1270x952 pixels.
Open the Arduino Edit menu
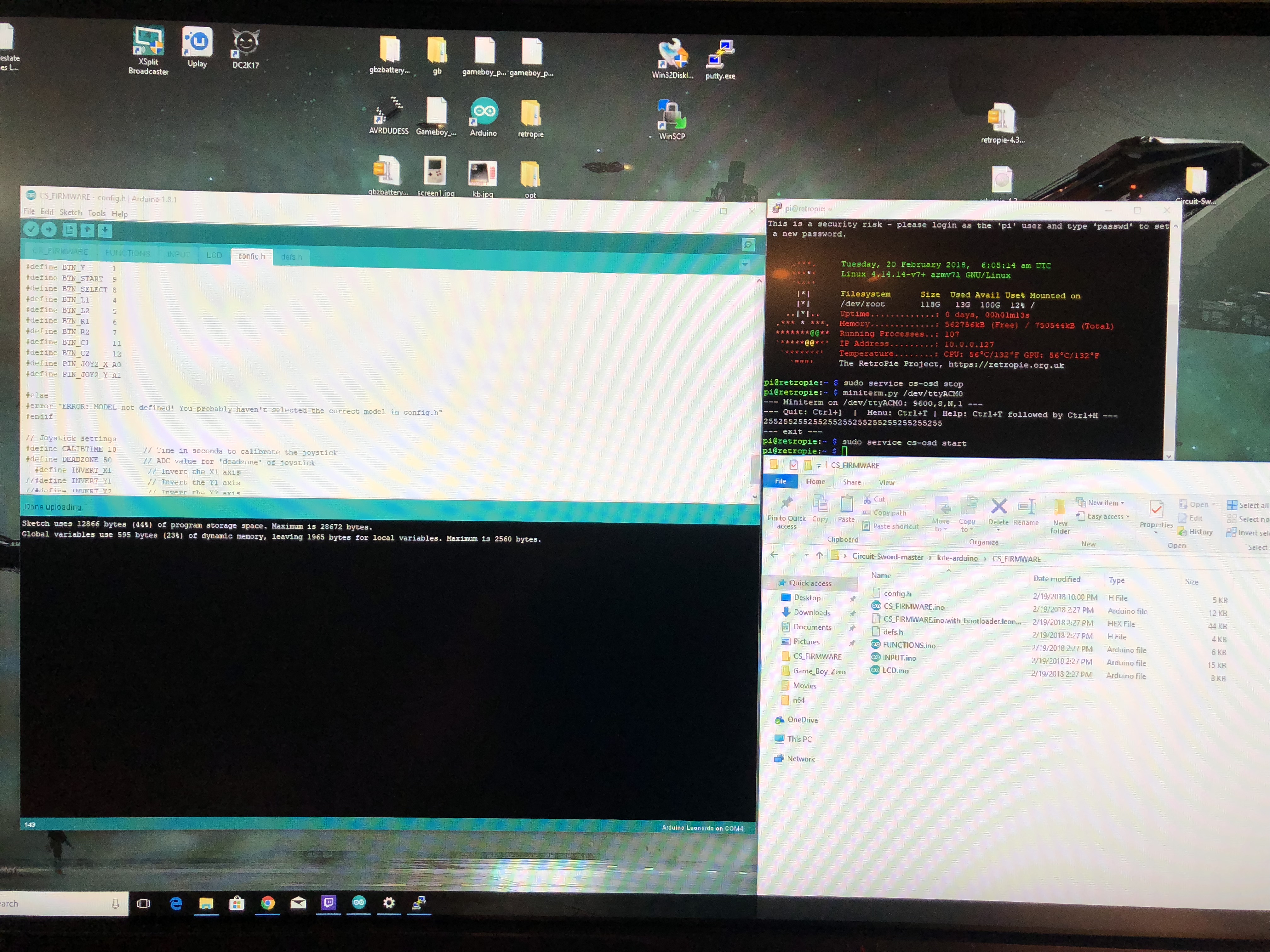pos(47,212)
